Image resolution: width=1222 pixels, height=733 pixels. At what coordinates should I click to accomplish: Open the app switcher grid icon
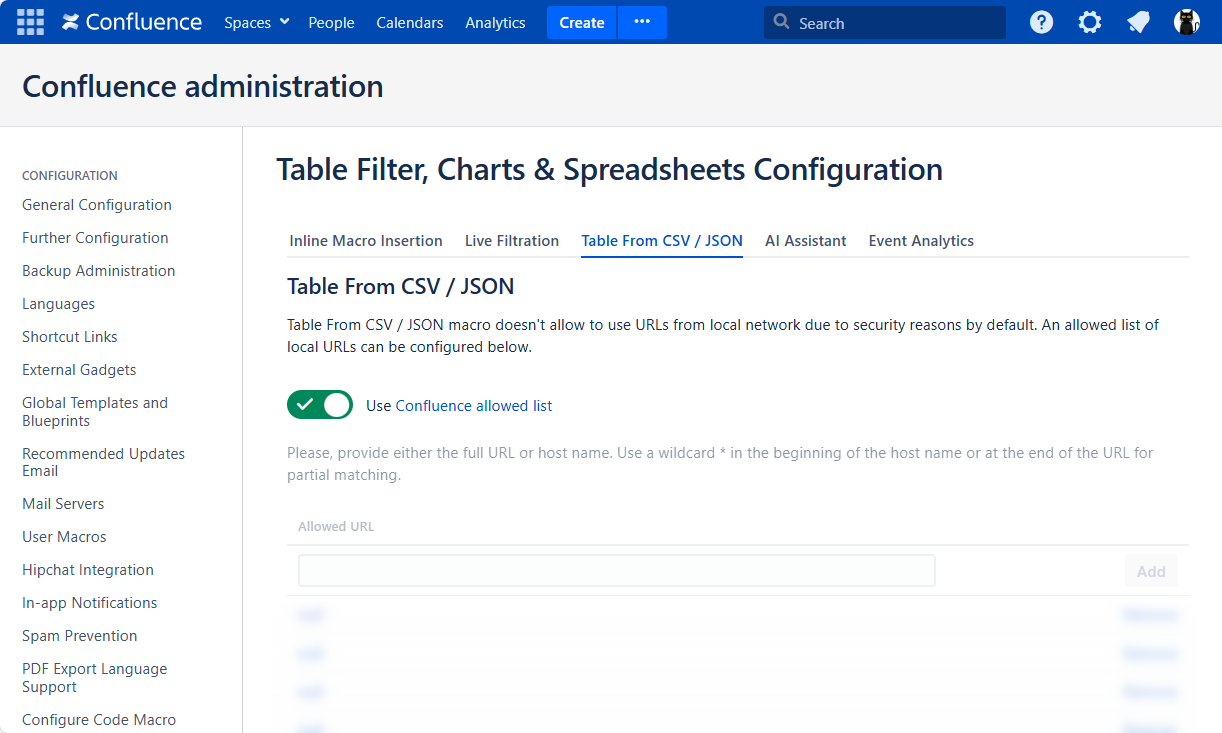pos(30,22)
